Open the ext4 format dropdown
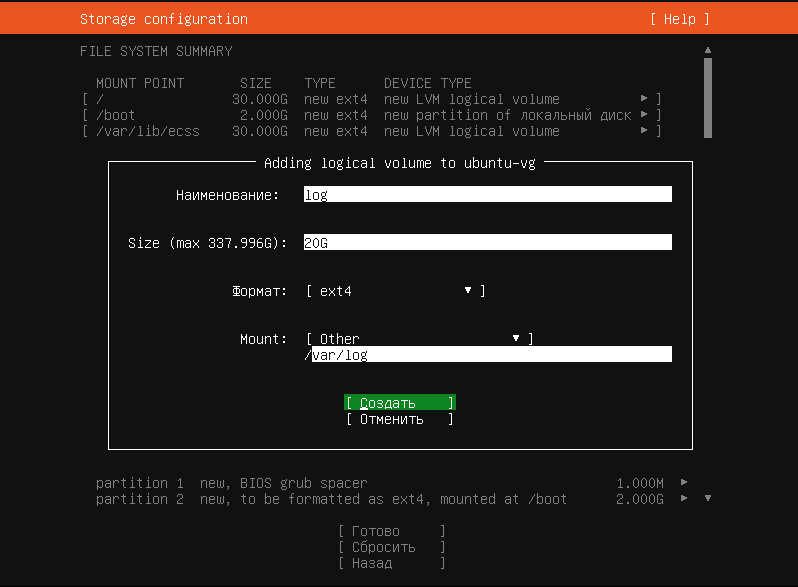The image size is (798, 587). [x=395, y=291]
